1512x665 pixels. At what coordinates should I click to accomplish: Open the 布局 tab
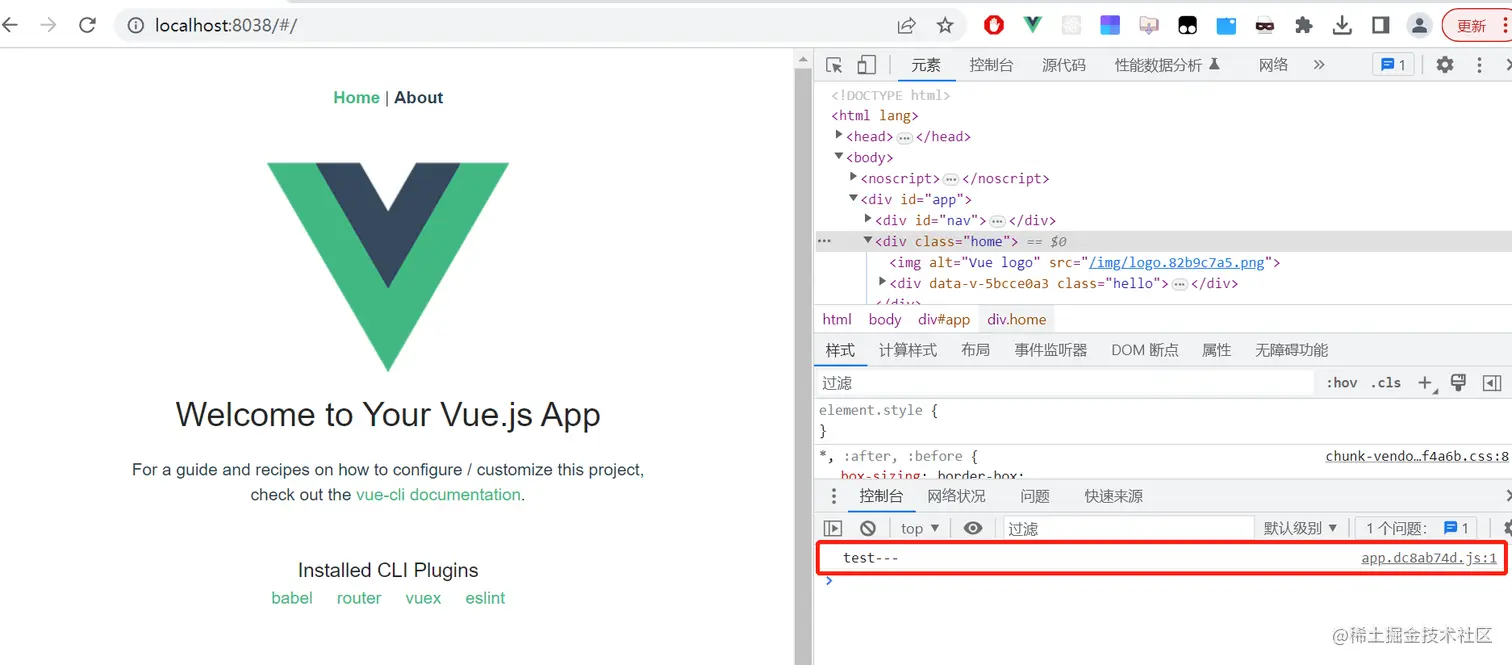tap(975, 350)
